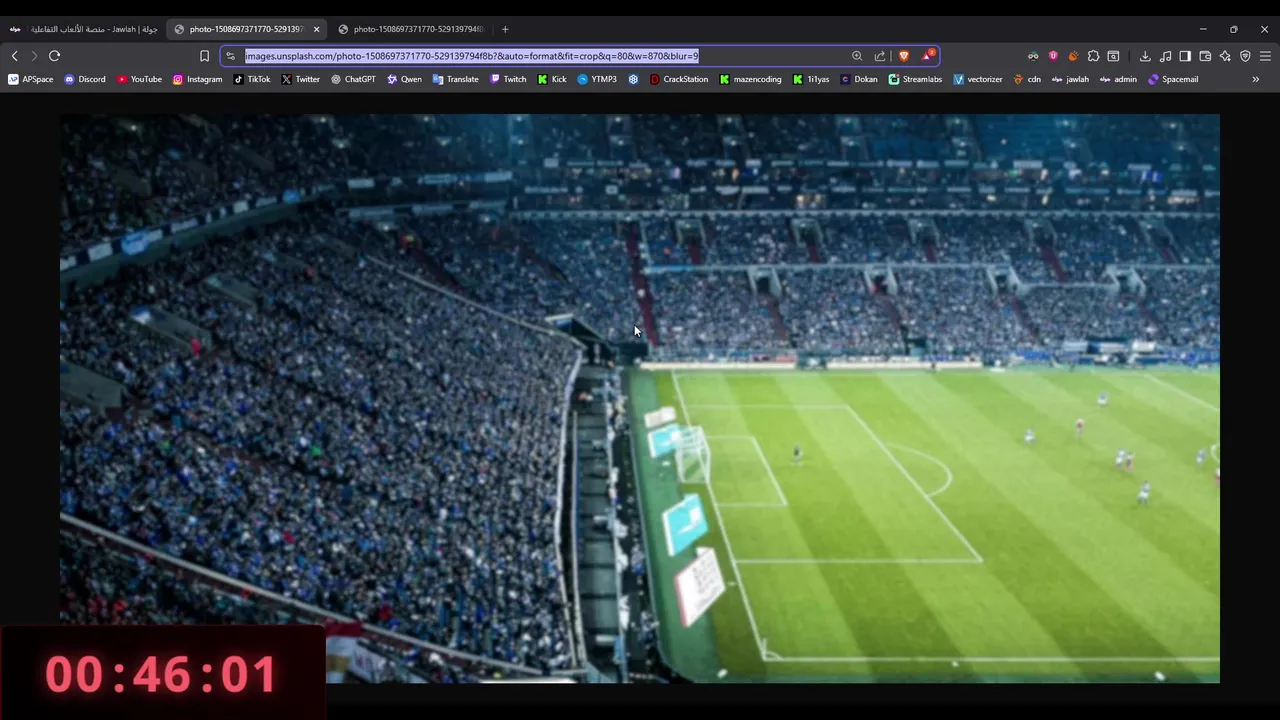Switch to the second photo tab
The height and width of the screenshot is (720, 1280).
[x=410, y=29]
